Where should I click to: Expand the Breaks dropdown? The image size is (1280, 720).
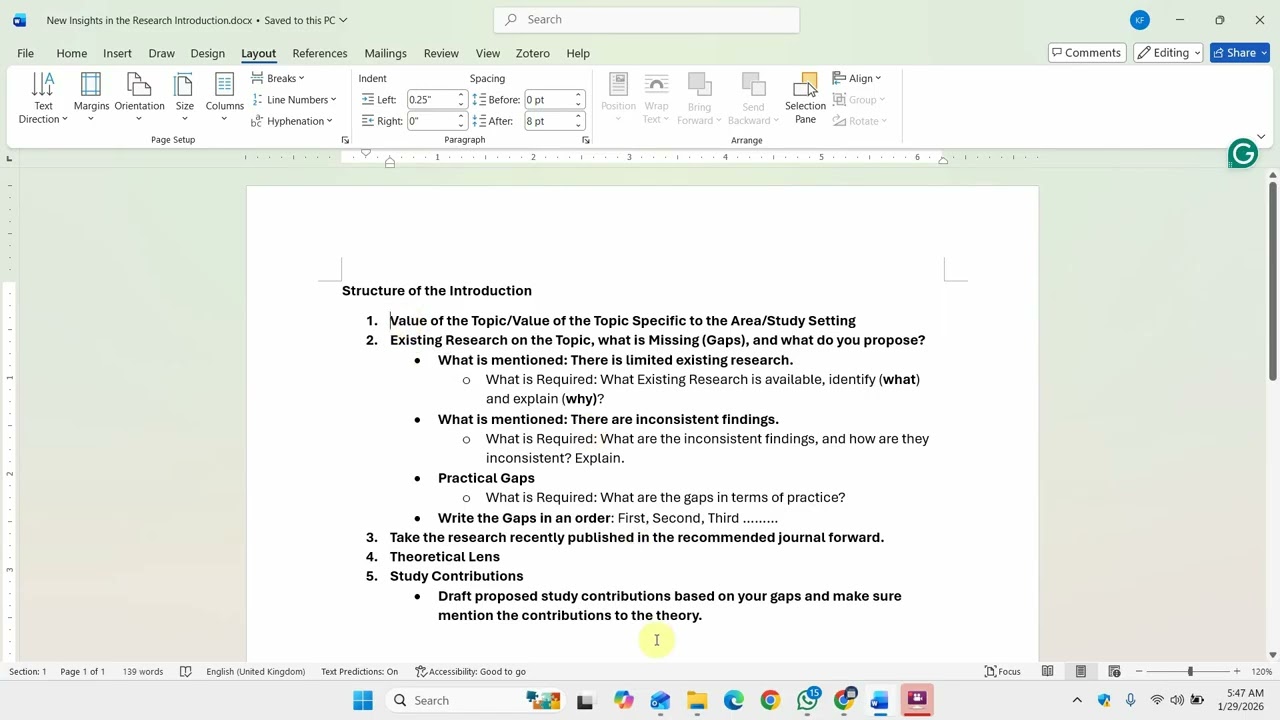tap(278, 78)
